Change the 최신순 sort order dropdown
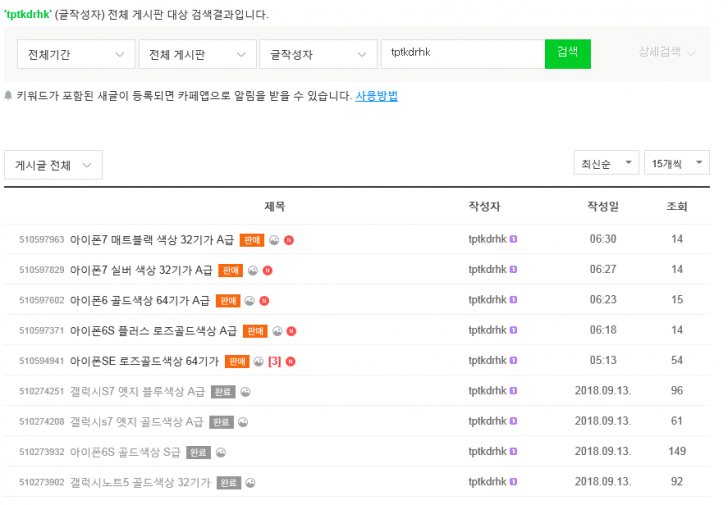 pyautogui.click(x=604, y=163)
